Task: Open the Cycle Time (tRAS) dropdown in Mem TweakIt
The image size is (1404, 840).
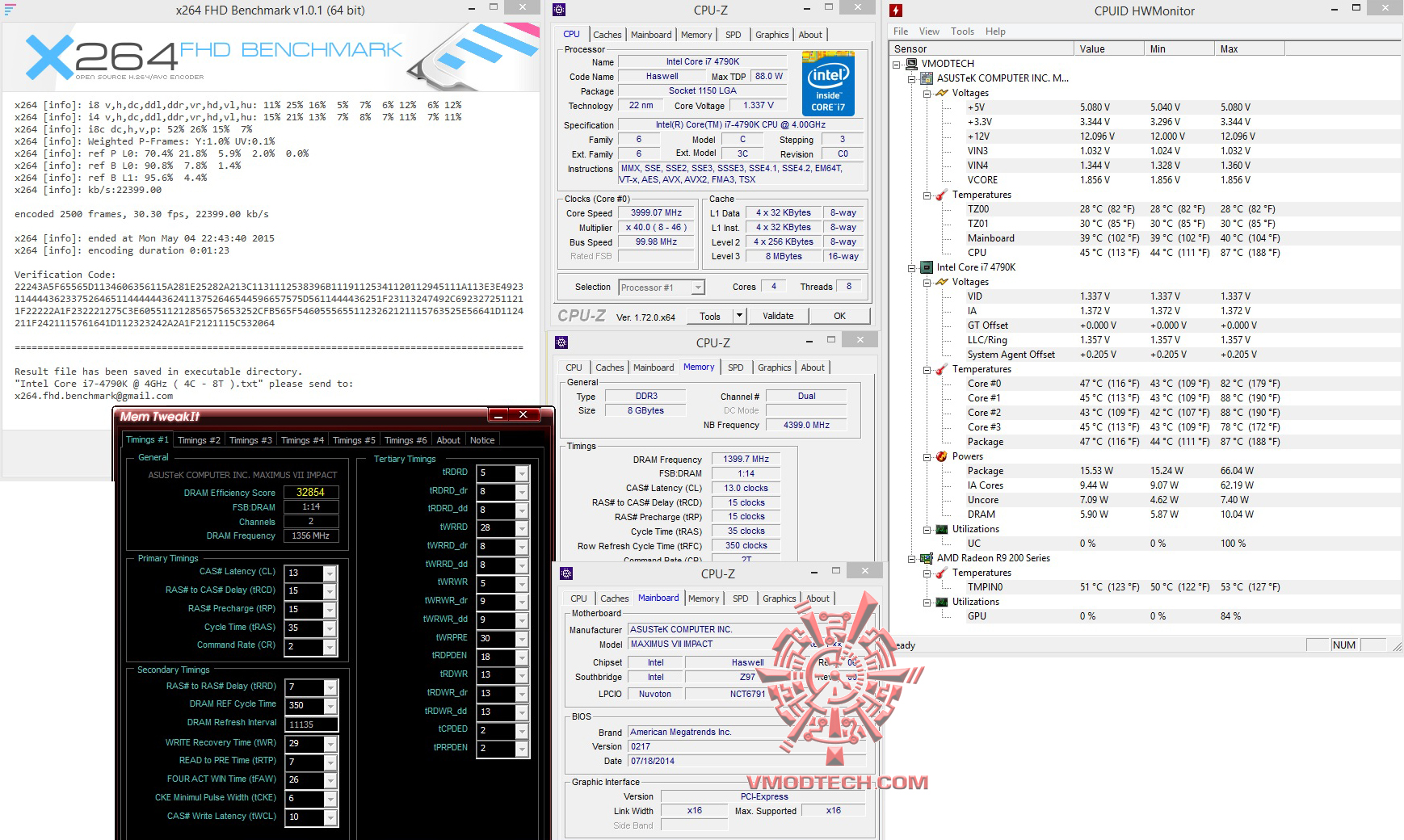Action: [x=330, y=628]
